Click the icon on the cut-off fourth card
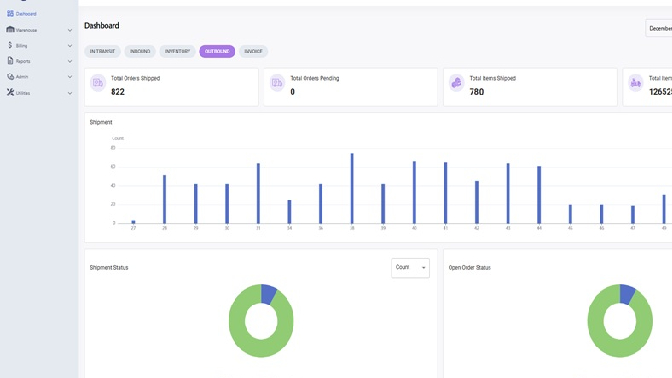Viewport: 672px width, 378px height. point(636,83)
